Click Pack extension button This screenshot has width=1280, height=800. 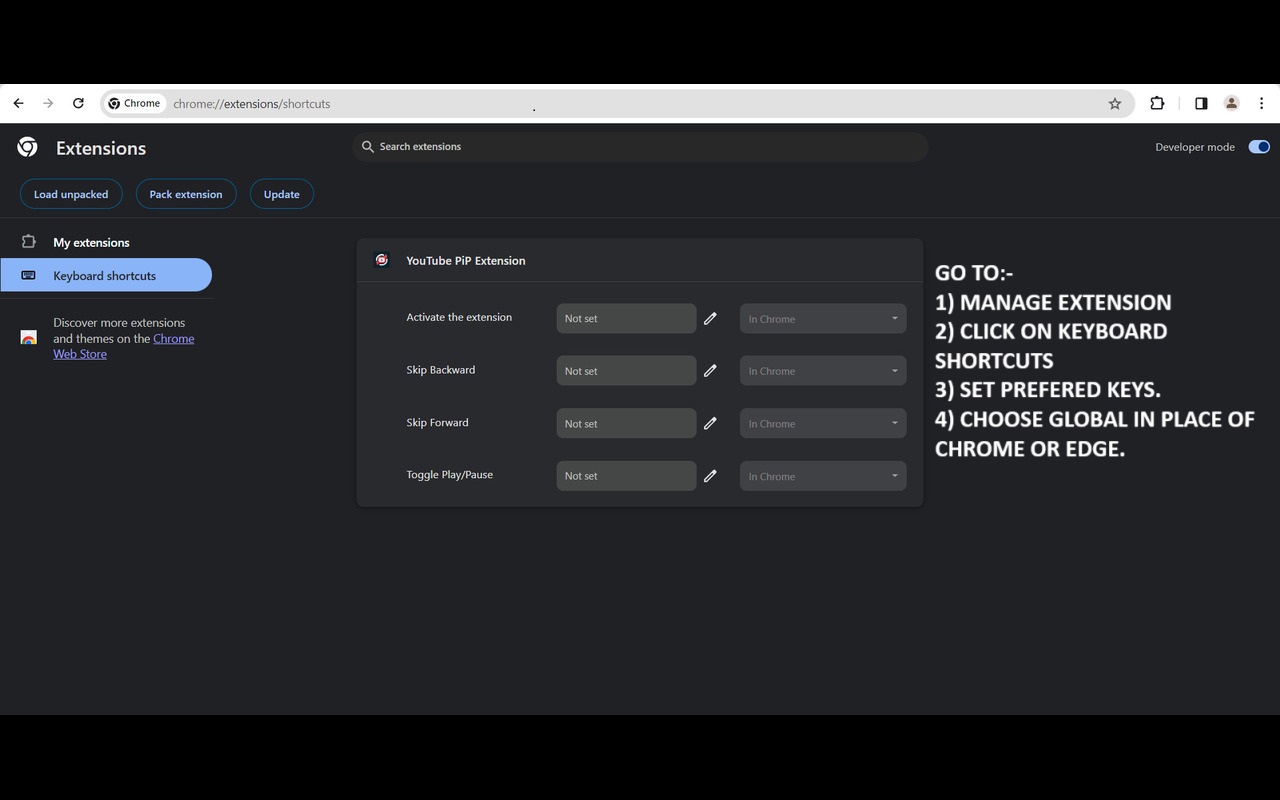click(186, 194)
